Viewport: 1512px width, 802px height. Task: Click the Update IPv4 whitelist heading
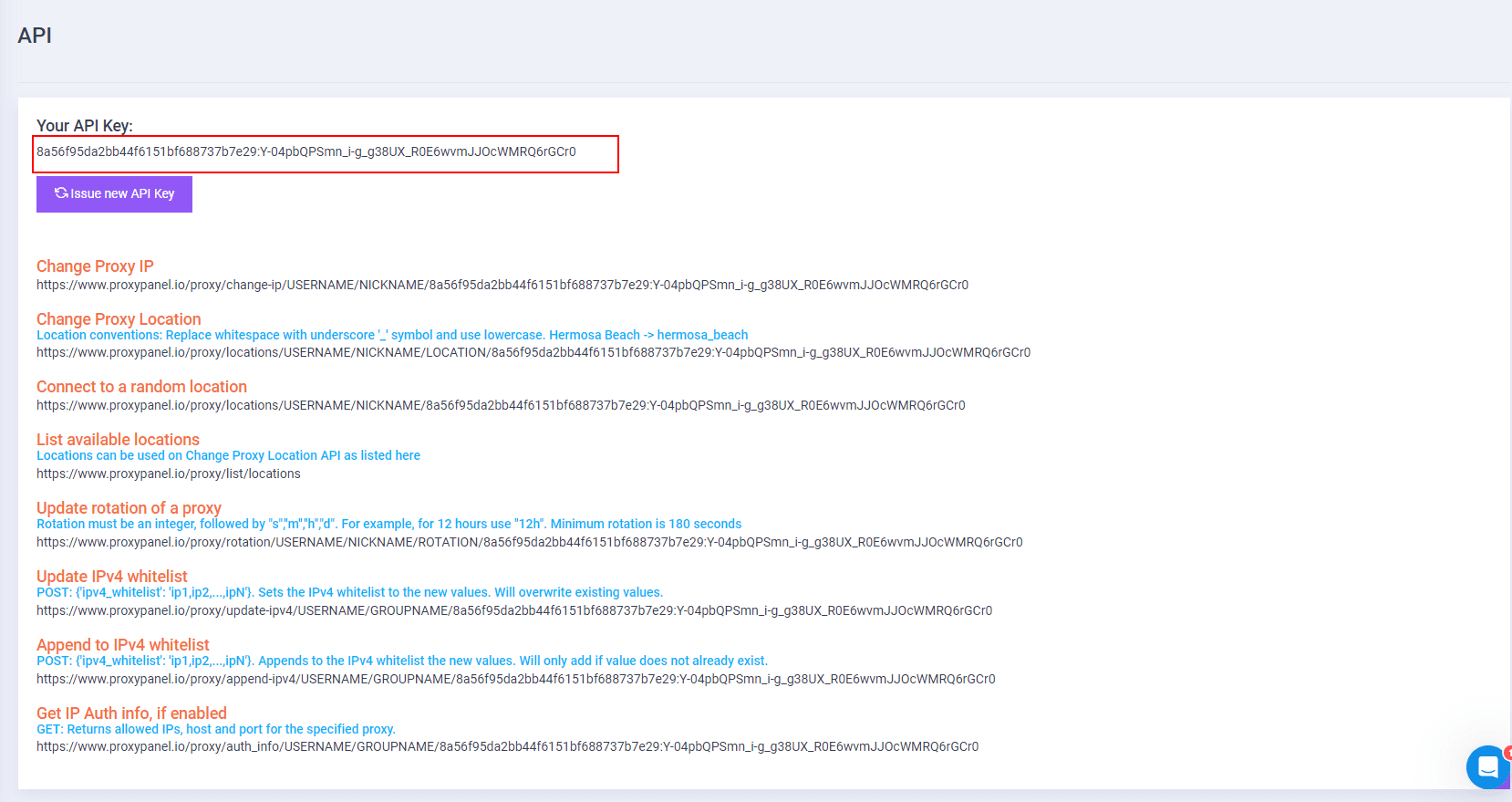click(x=111, y=577)
